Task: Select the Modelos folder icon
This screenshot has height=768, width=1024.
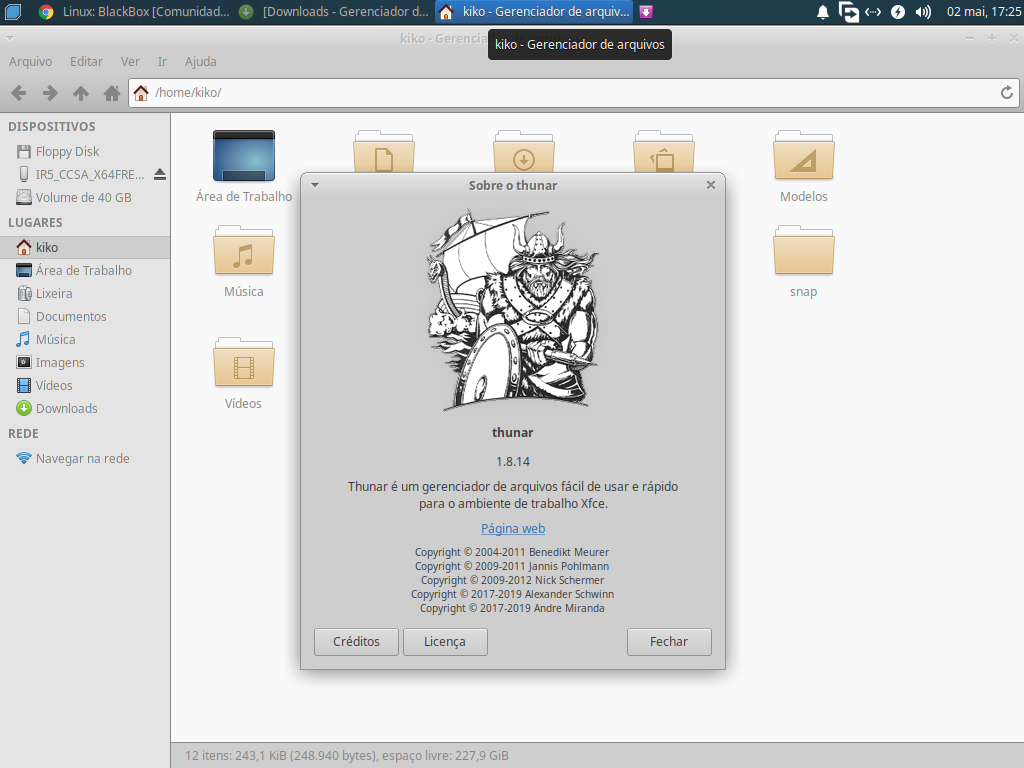Action: (803, 156)
